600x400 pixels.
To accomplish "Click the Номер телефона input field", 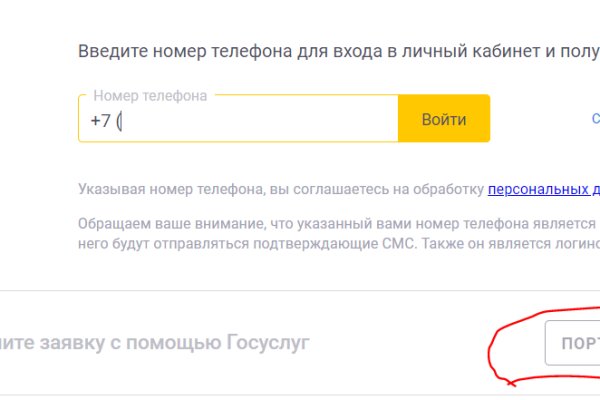I will 240,121.
